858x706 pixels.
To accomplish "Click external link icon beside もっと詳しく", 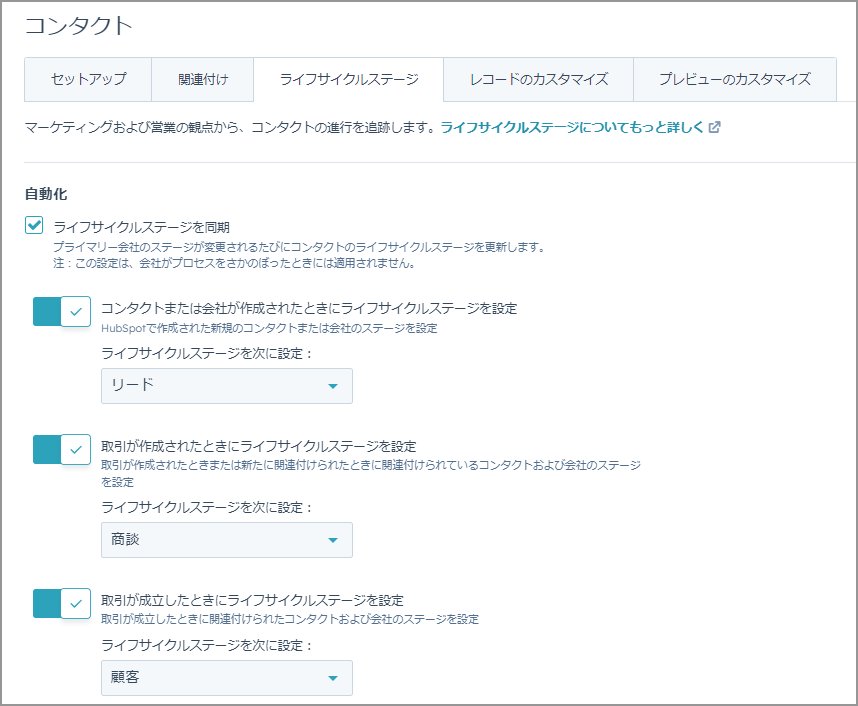I will coord(714,128).
